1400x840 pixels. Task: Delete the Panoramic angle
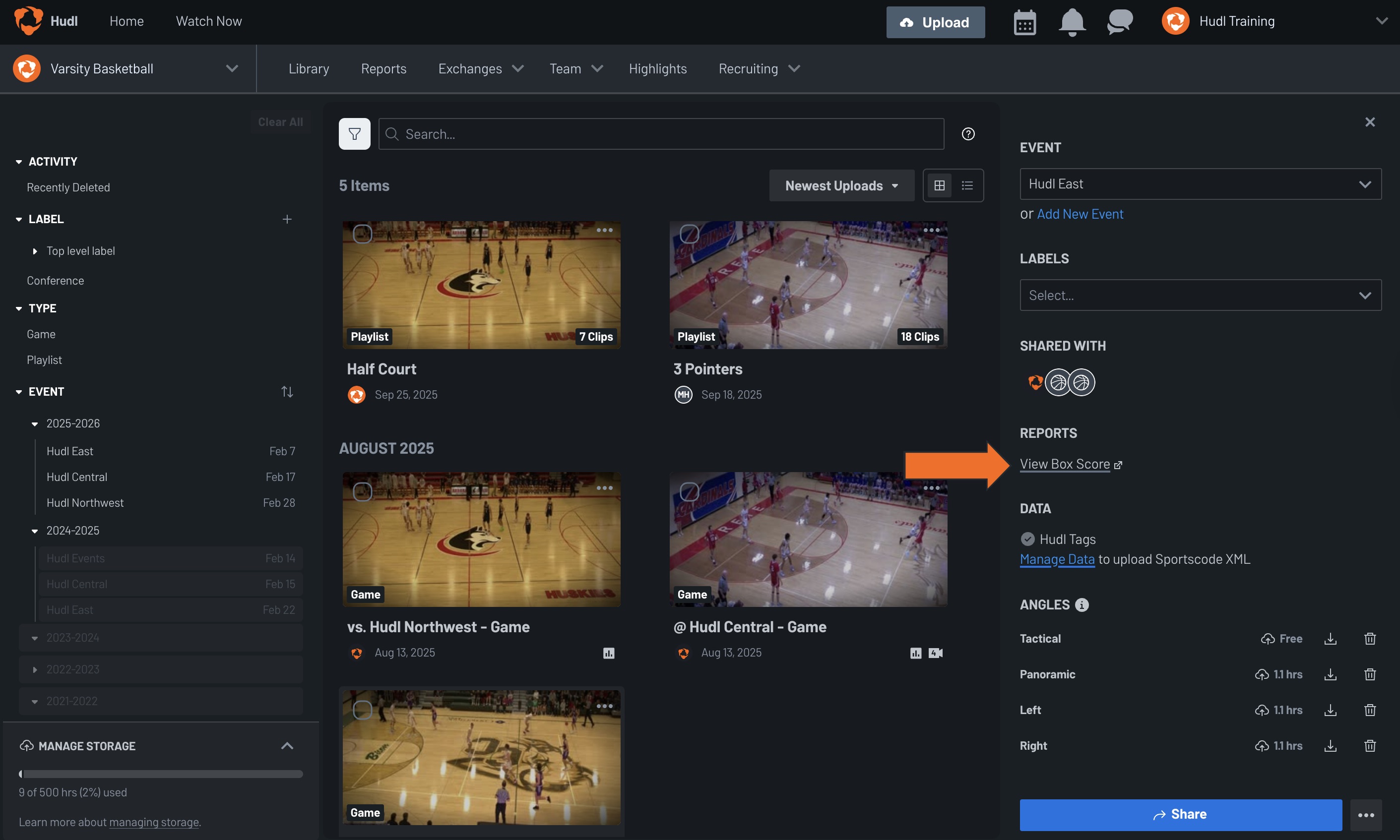click(1370, 675)
